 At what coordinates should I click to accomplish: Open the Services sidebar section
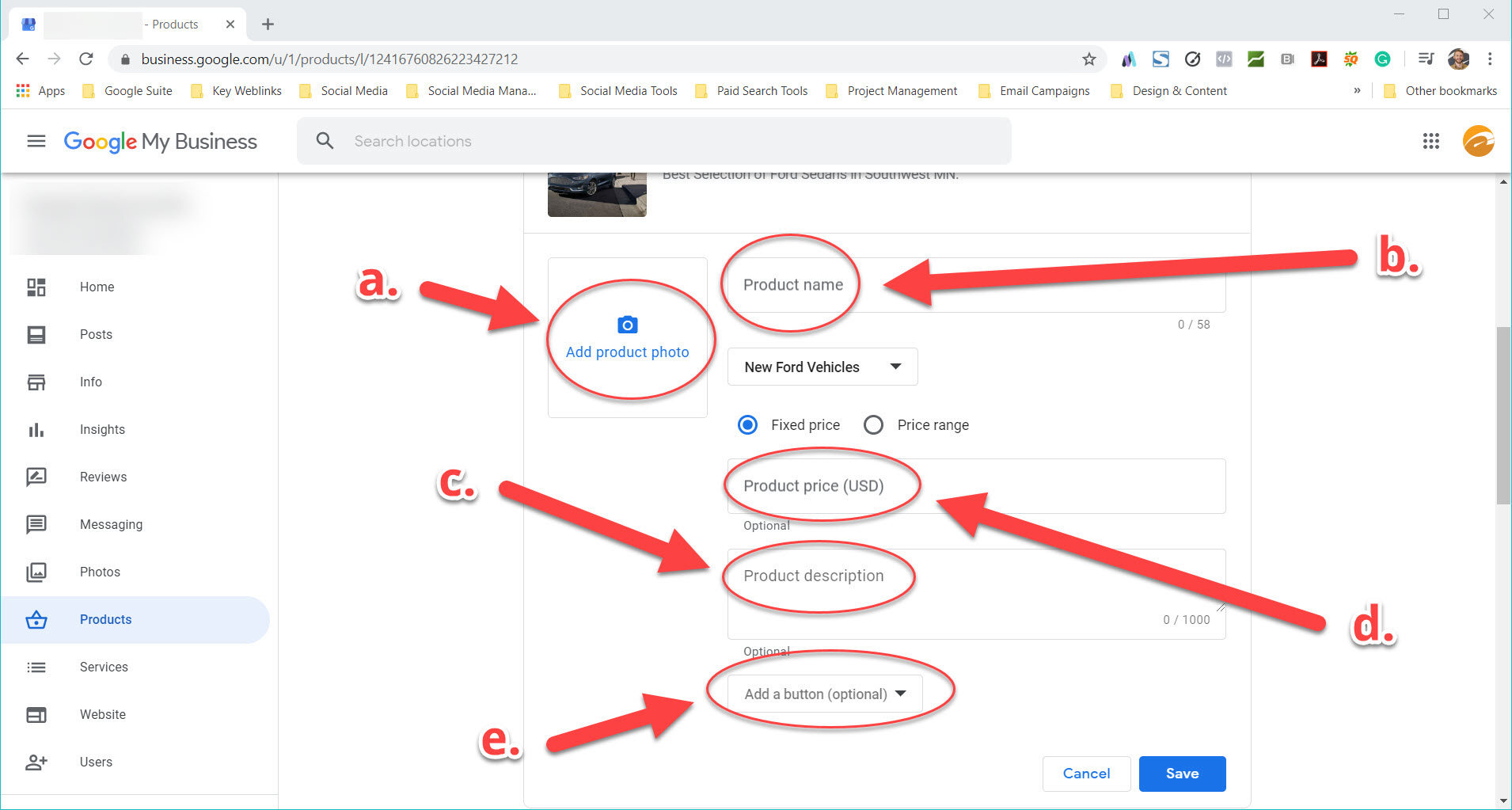point(104,667)
